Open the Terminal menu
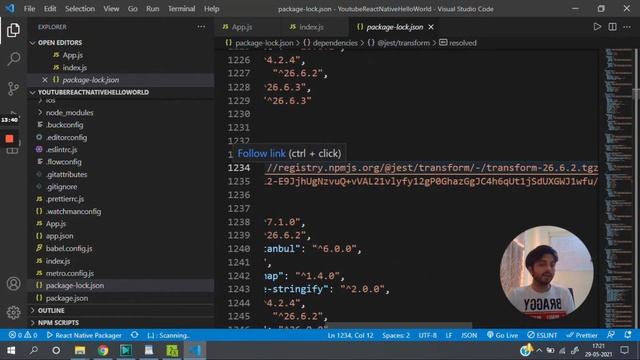Screen dimensions: 640x360 point(181,9)
